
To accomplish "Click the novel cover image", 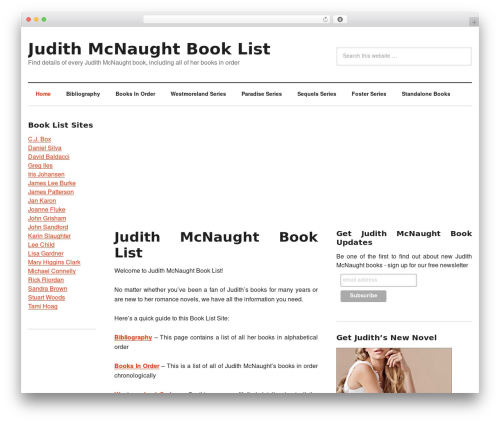I will point(394,370).
